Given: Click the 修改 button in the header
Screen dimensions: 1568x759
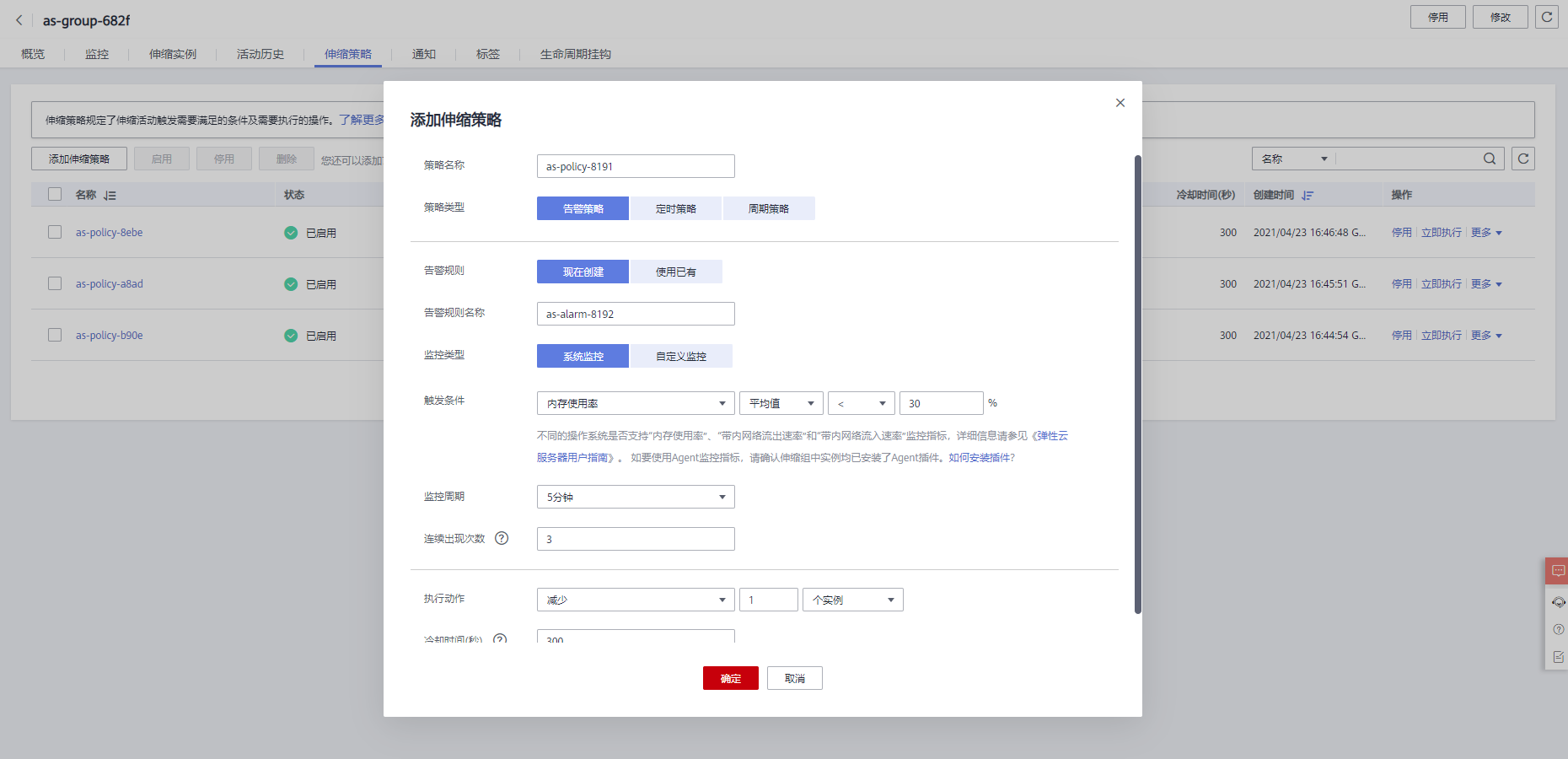Looking at the screenshot, I should pyautogui.click(x=1501, y=17).
